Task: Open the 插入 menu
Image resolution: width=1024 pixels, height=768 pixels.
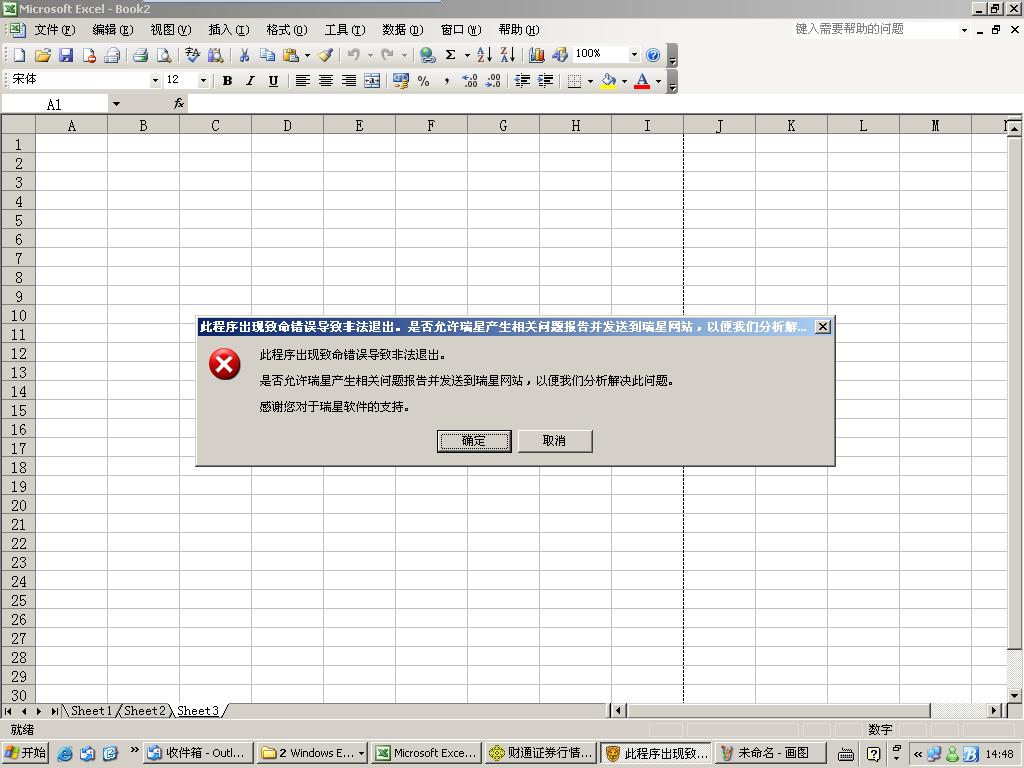Action: [x=229, y=29]
